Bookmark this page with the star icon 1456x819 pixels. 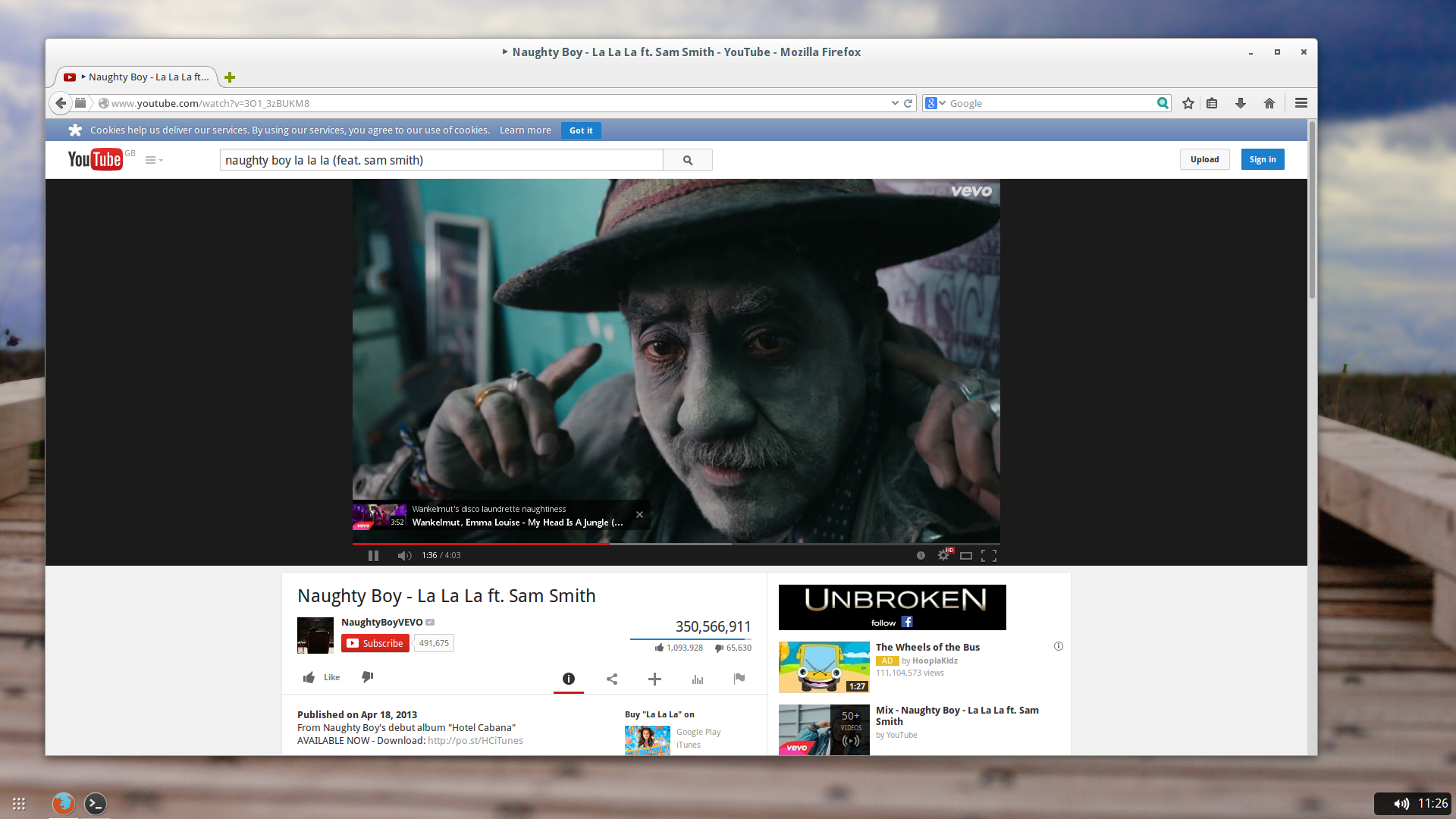pos(1188,103)
